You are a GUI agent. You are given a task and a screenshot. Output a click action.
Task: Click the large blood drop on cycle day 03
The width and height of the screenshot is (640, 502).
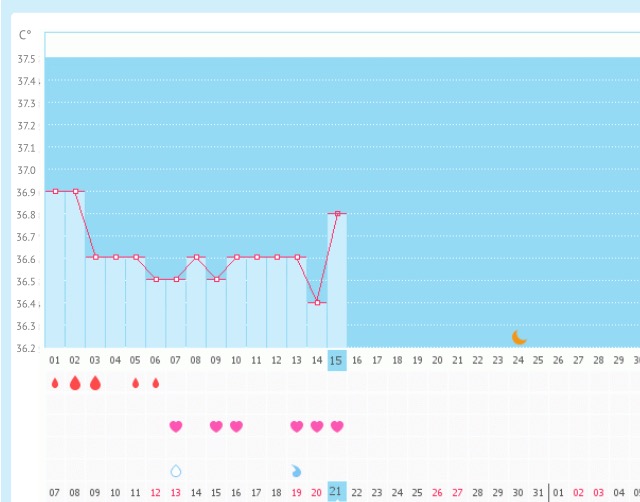click(x=95, y=383)
